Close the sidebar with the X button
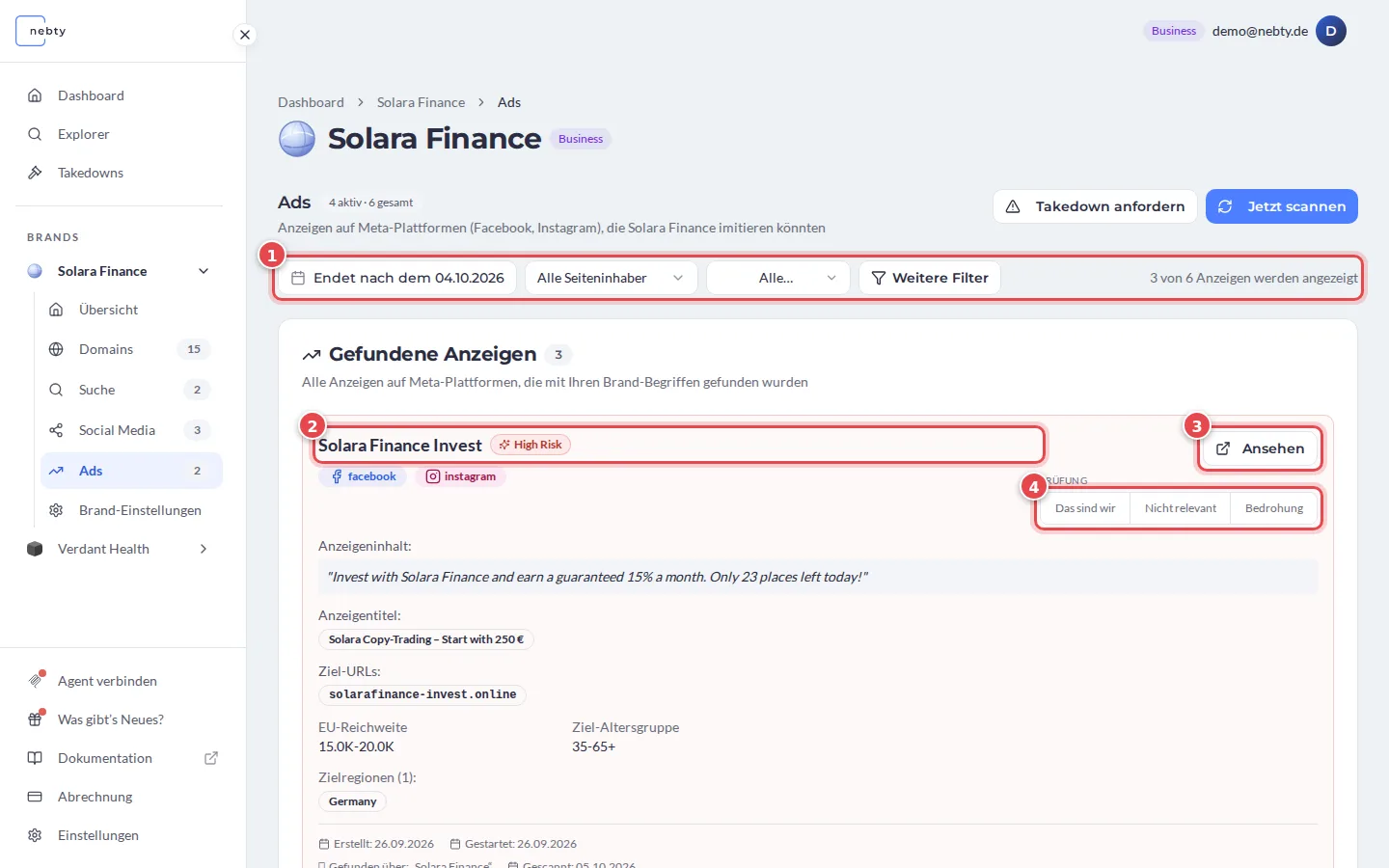 click(245, 35)
